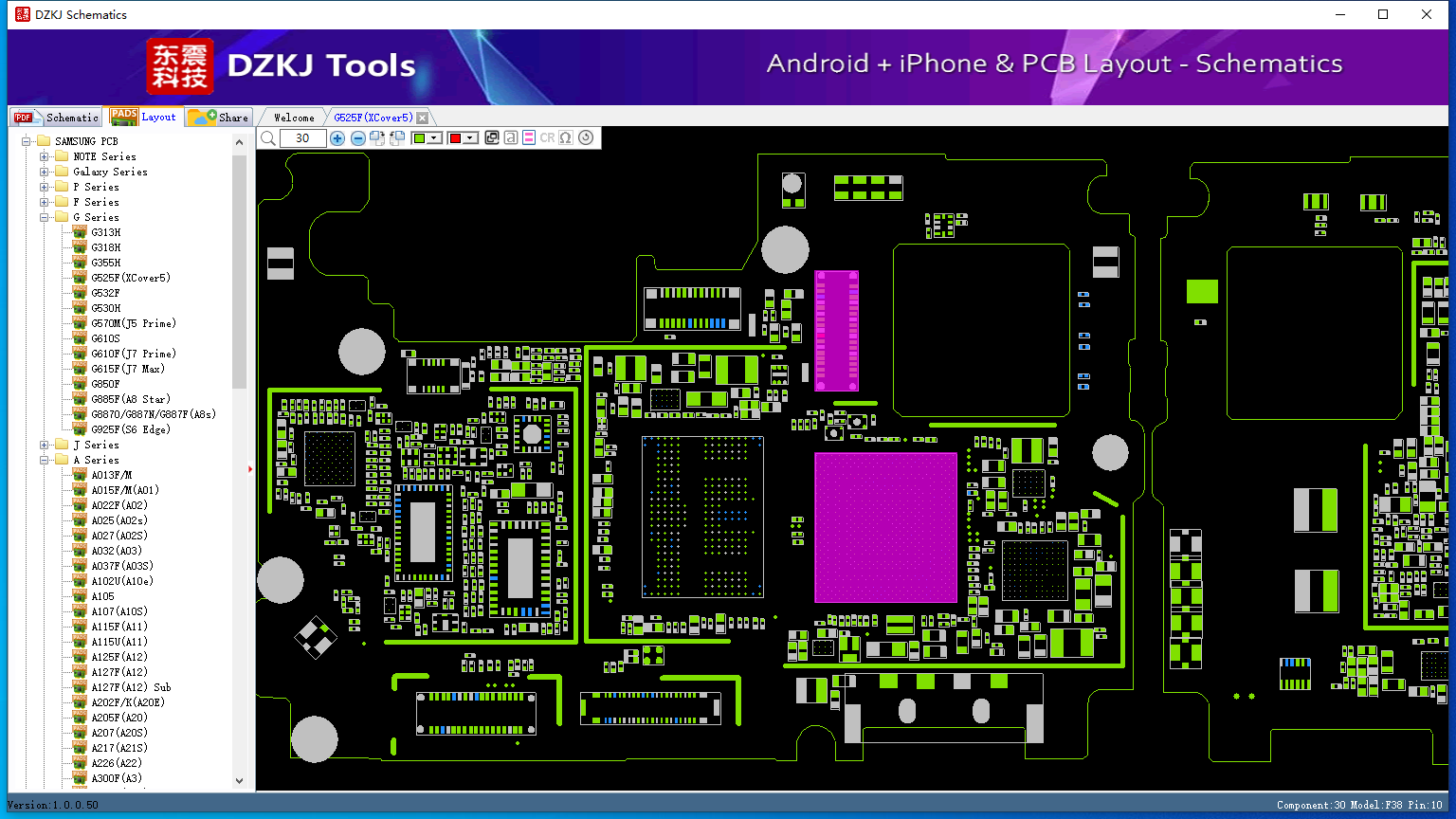Screen dimensions: 1456x819
Task: Click the PADS icon beside G530H
Action: coord(80,308)
